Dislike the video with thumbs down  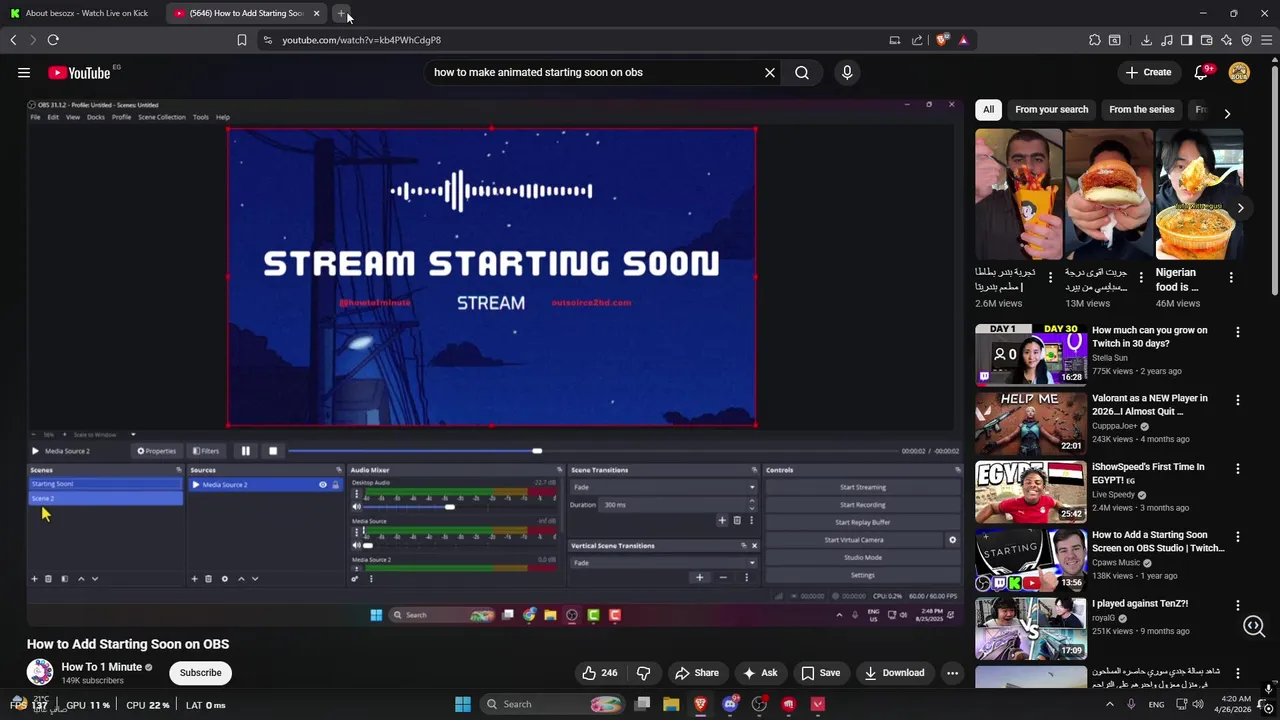click(x=643, y=673)
